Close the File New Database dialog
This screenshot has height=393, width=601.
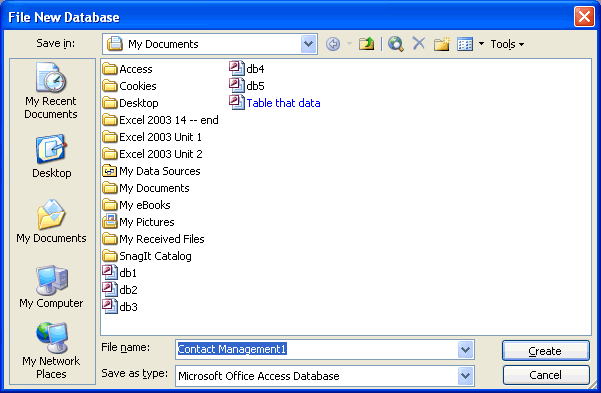(584, 17)
